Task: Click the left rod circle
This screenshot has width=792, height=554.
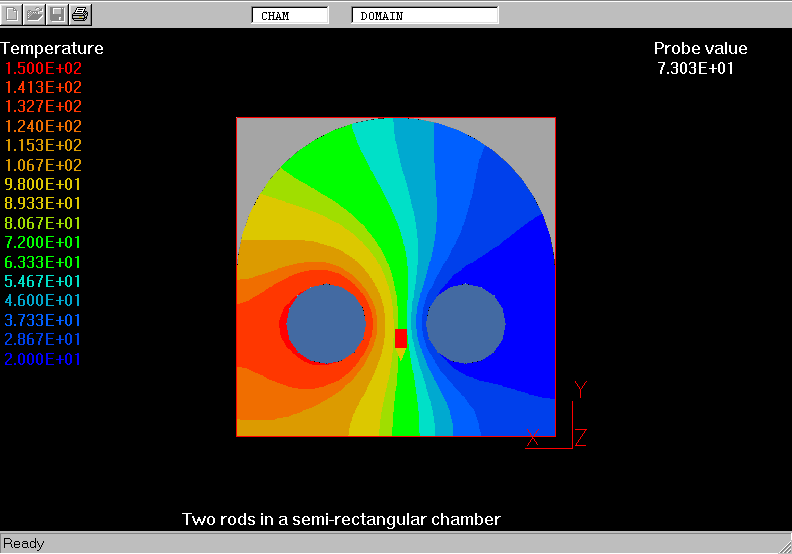Action: pos(326,323)
